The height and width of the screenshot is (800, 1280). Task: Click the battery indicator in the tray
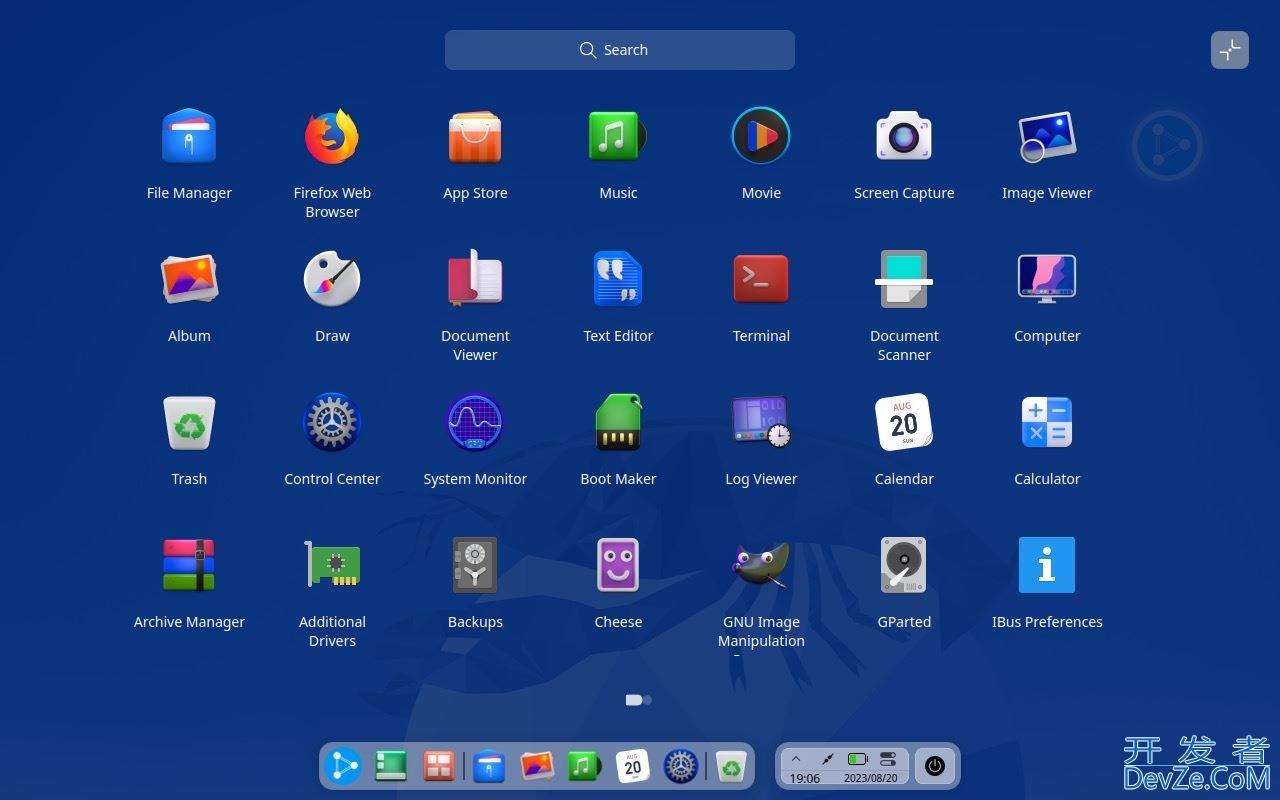pos(857,760)
